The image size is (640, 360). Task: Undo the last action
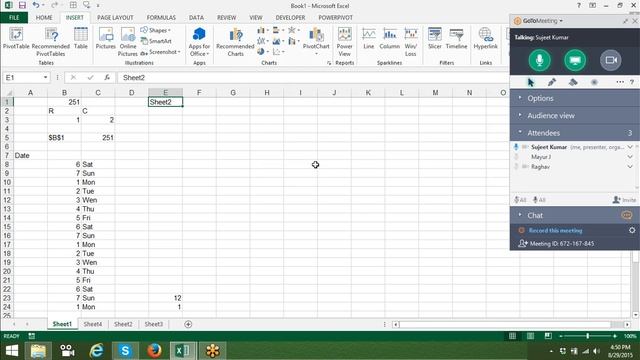[36, 5]
